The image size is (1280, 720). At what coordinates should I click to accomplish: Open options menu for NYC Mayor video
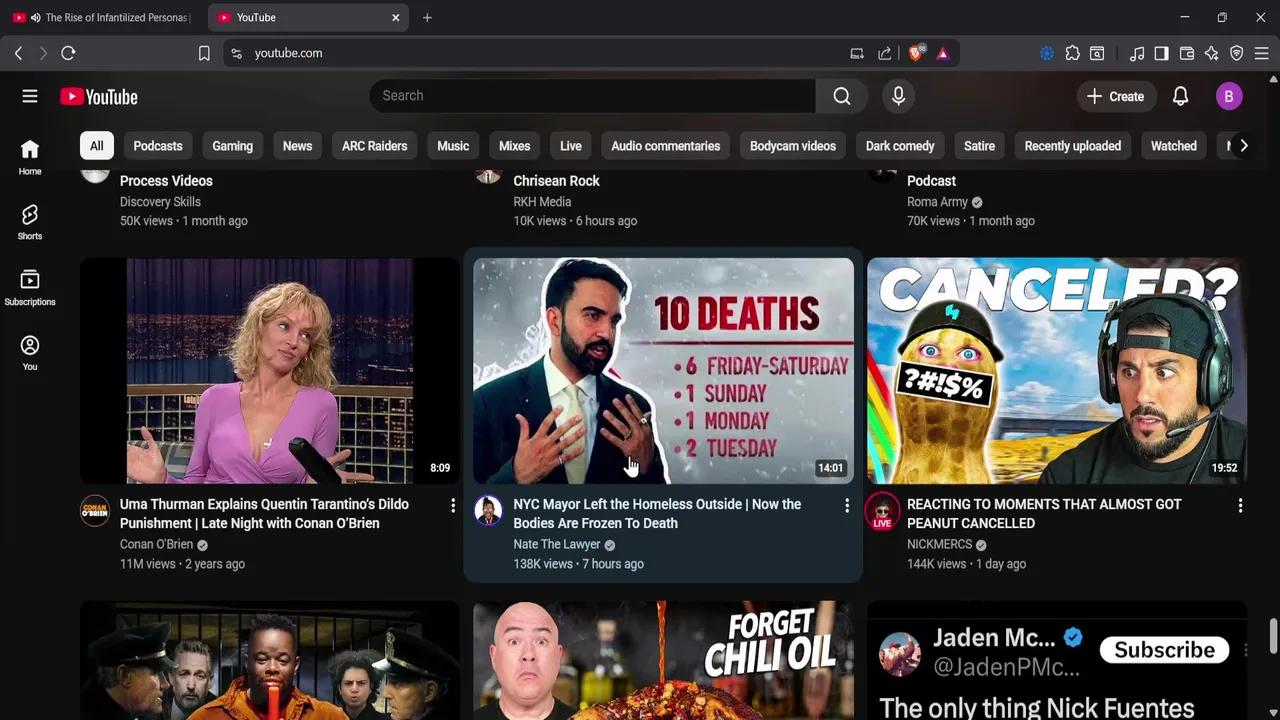click(847, 506)
